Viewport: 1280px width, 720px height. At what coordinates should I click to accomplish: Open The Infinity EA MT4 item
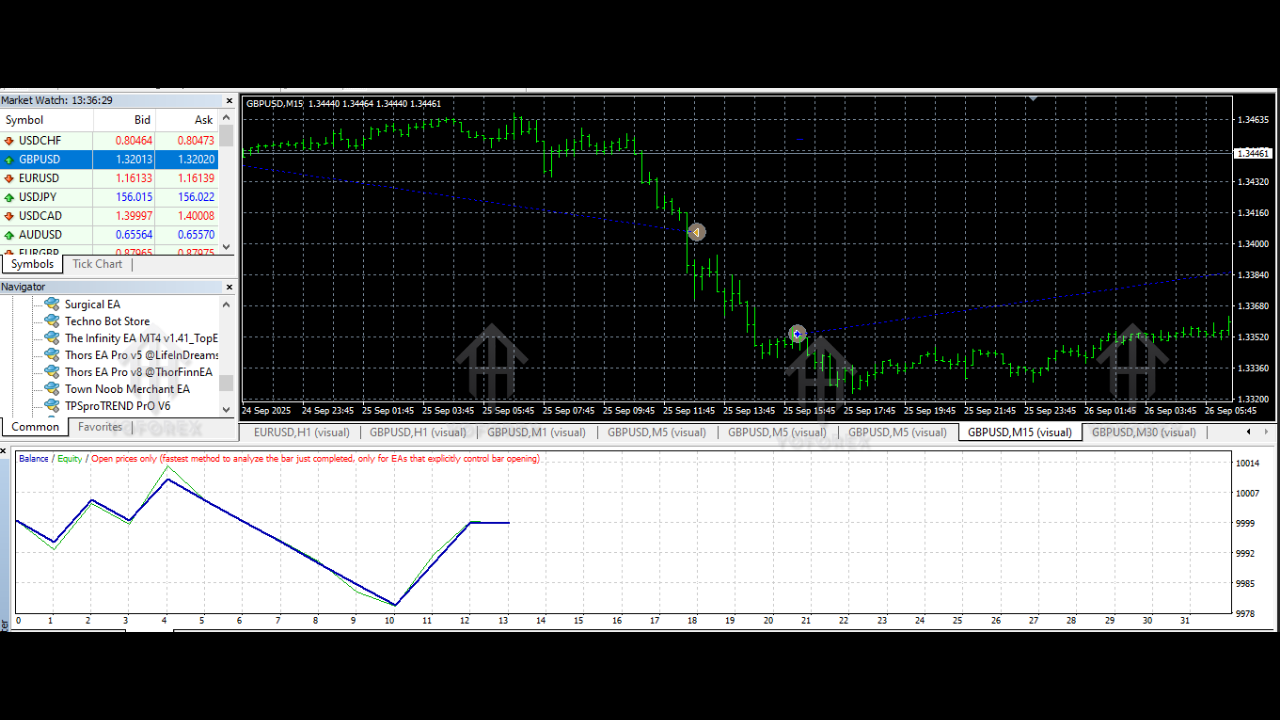[141, 338]
